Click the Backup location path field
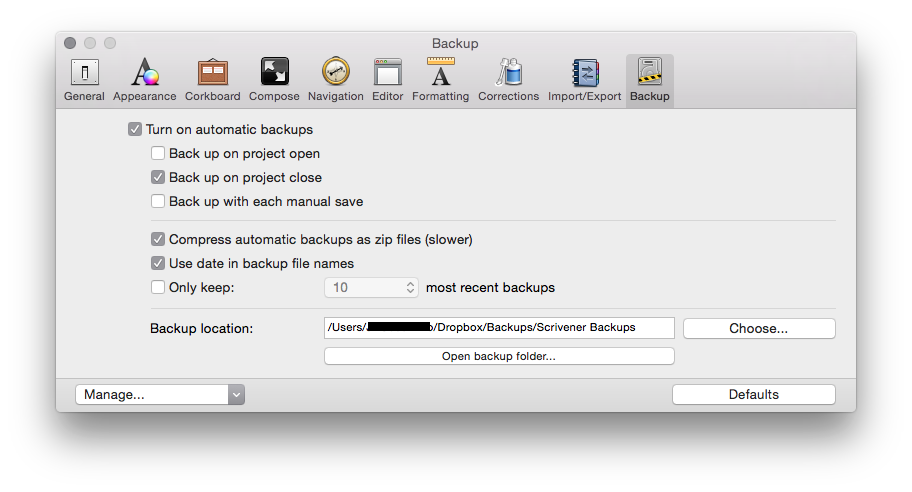 pos(499,327)
